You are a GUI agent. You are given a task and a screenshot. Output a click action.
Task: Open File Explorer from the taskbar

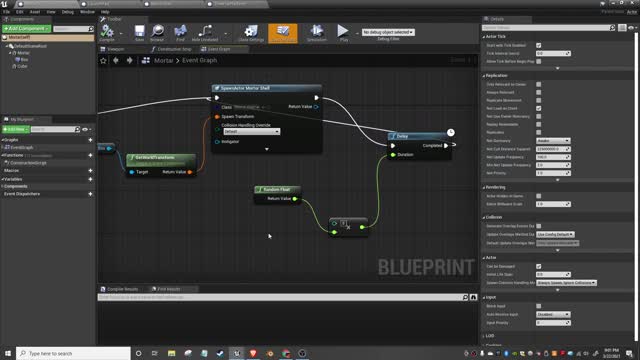(171, 353)
